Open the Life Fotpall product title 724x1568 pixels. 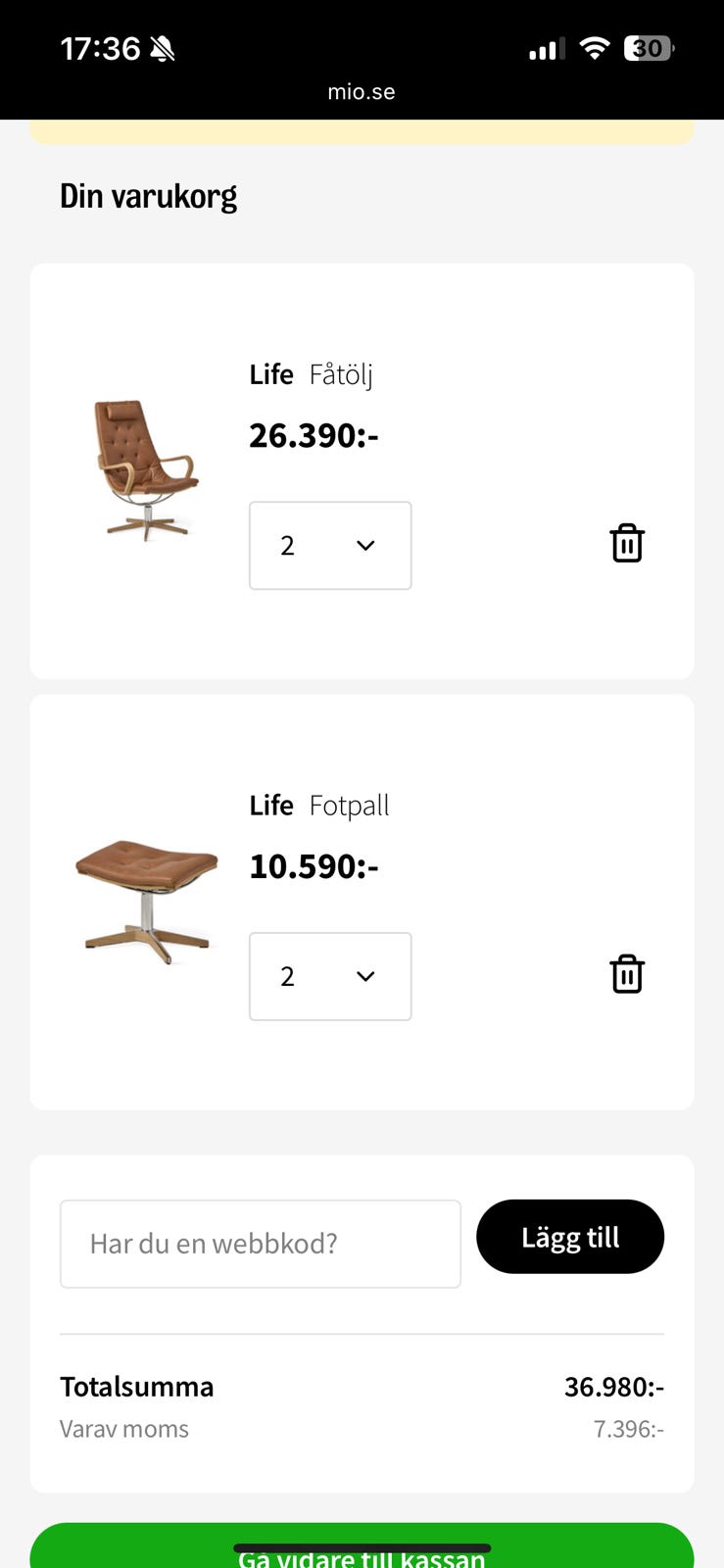pyautogui.click(x=318, y=806)
